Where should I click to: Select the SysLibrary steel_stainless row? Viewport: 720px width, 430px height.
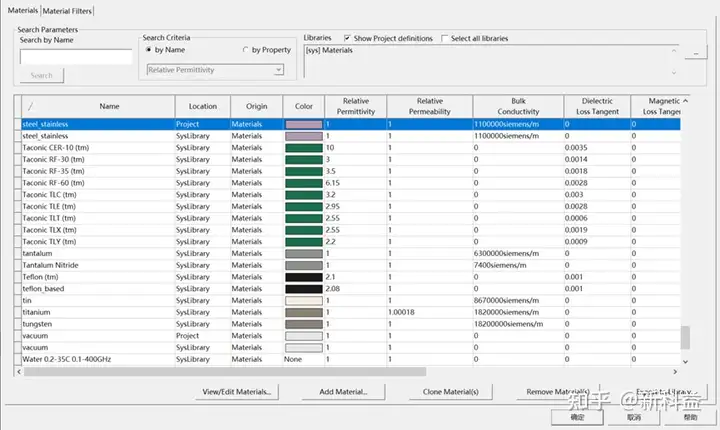(x=351, y=136)
